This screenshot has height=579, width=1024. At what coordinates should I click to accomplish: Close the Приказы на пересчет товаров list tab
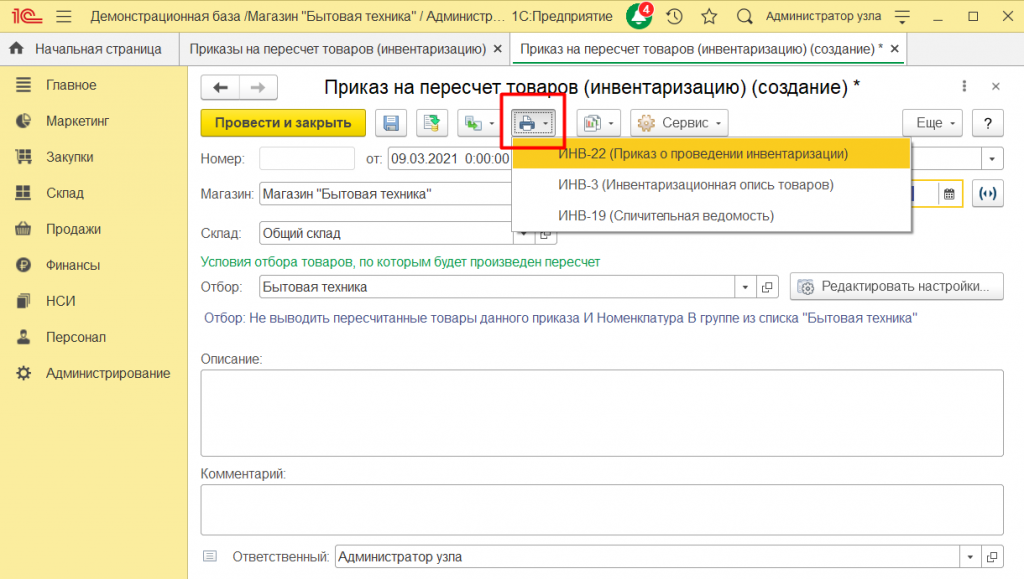coord(498,49)
